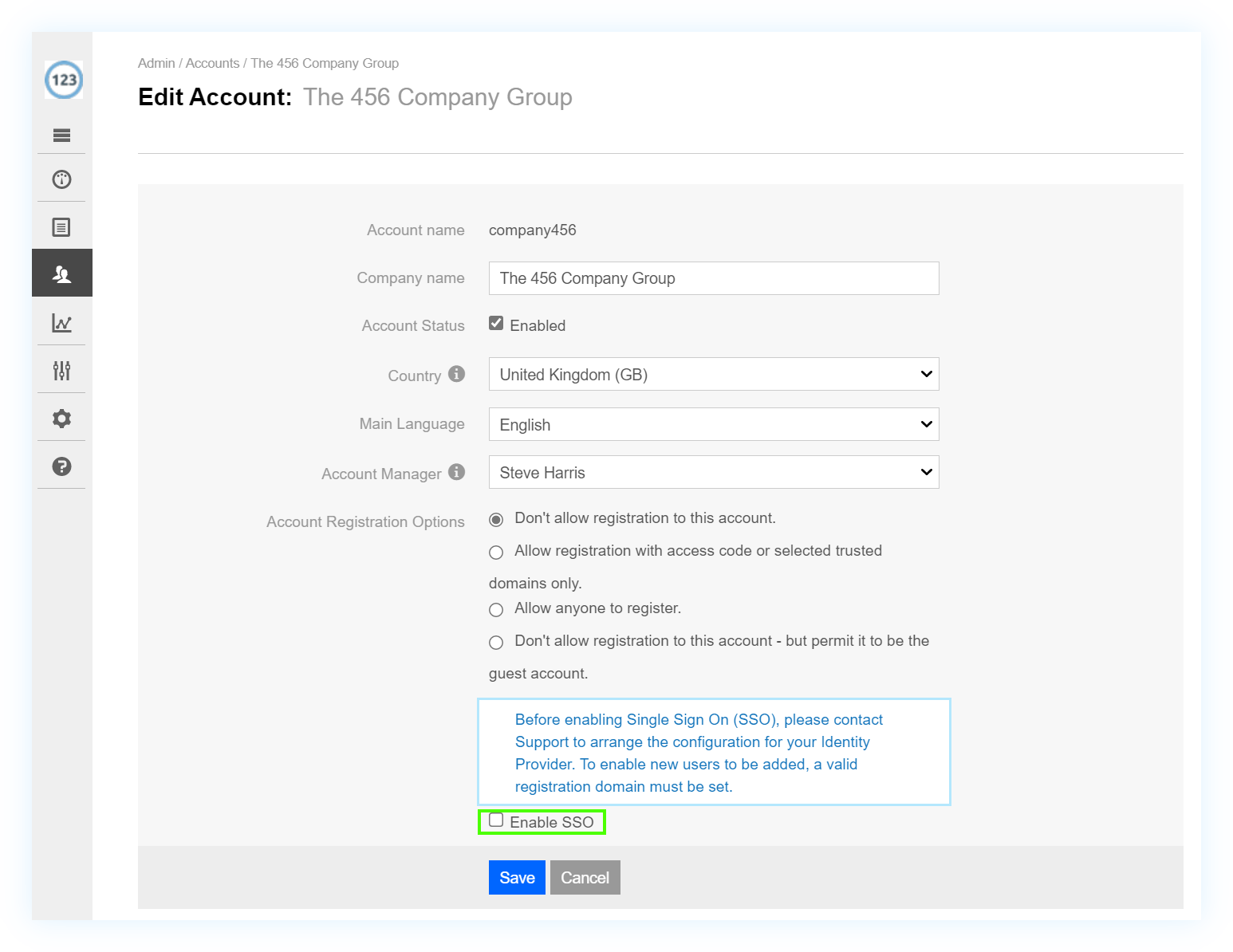Image resolution: width=1233 pixels, height=952 pixels.
Task: Click the Country info icon
Action: [x=456, y=374]
